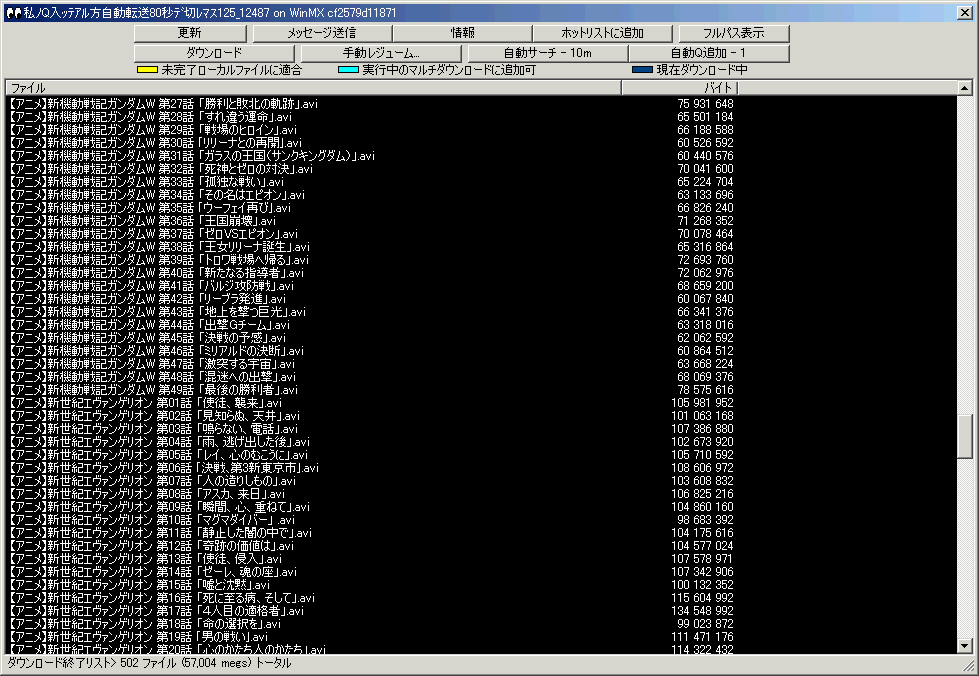979x676 pixels.
Task: Click the vertical scrollbar thumb
Action: click(965, 434)
